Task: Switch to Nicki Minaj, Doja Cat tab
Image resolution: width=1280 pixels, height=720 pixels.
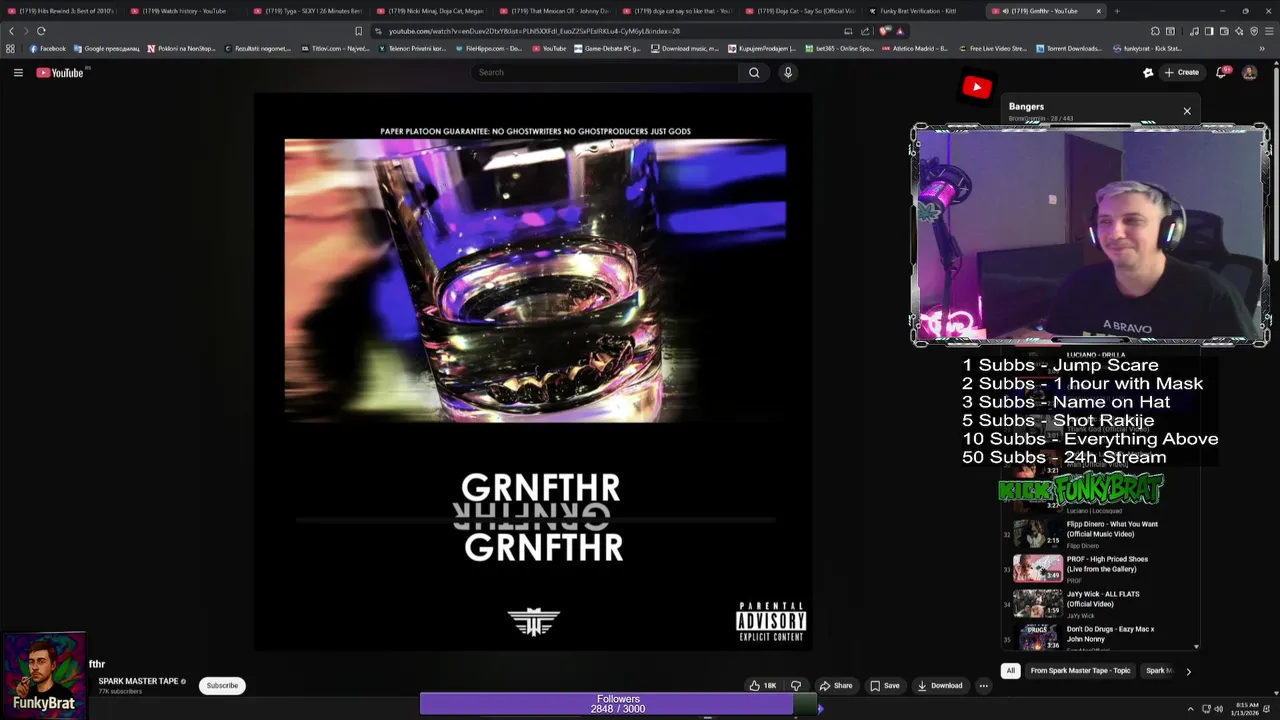Action: [431, 11]
